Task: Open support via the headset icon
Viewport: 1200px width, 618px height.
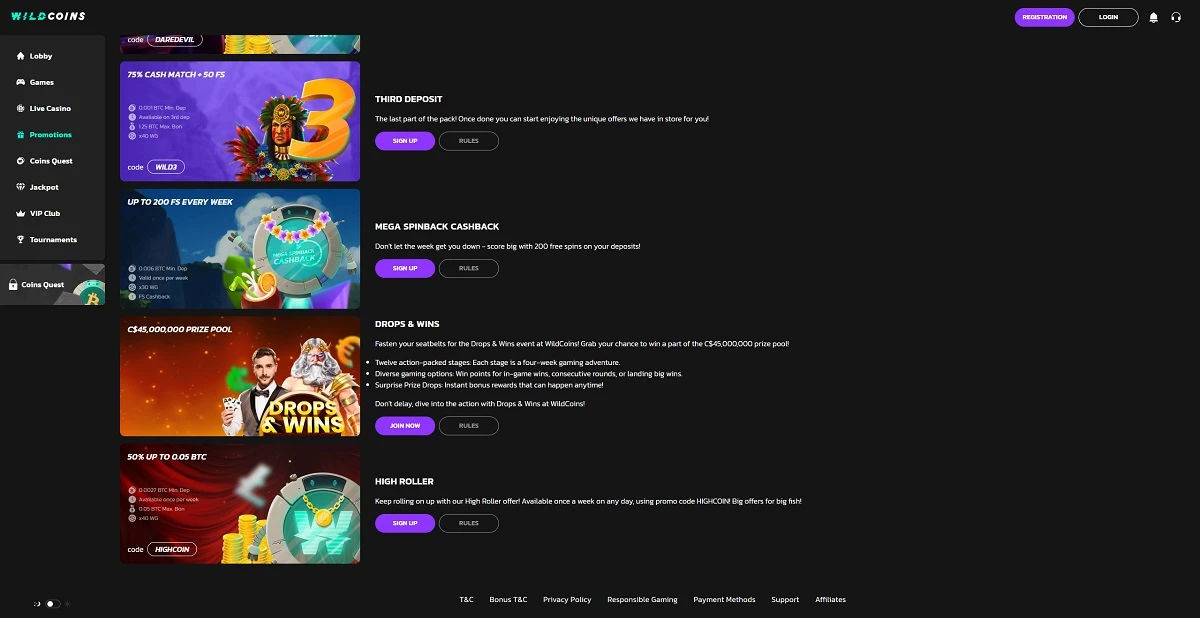Action: 1176,17
